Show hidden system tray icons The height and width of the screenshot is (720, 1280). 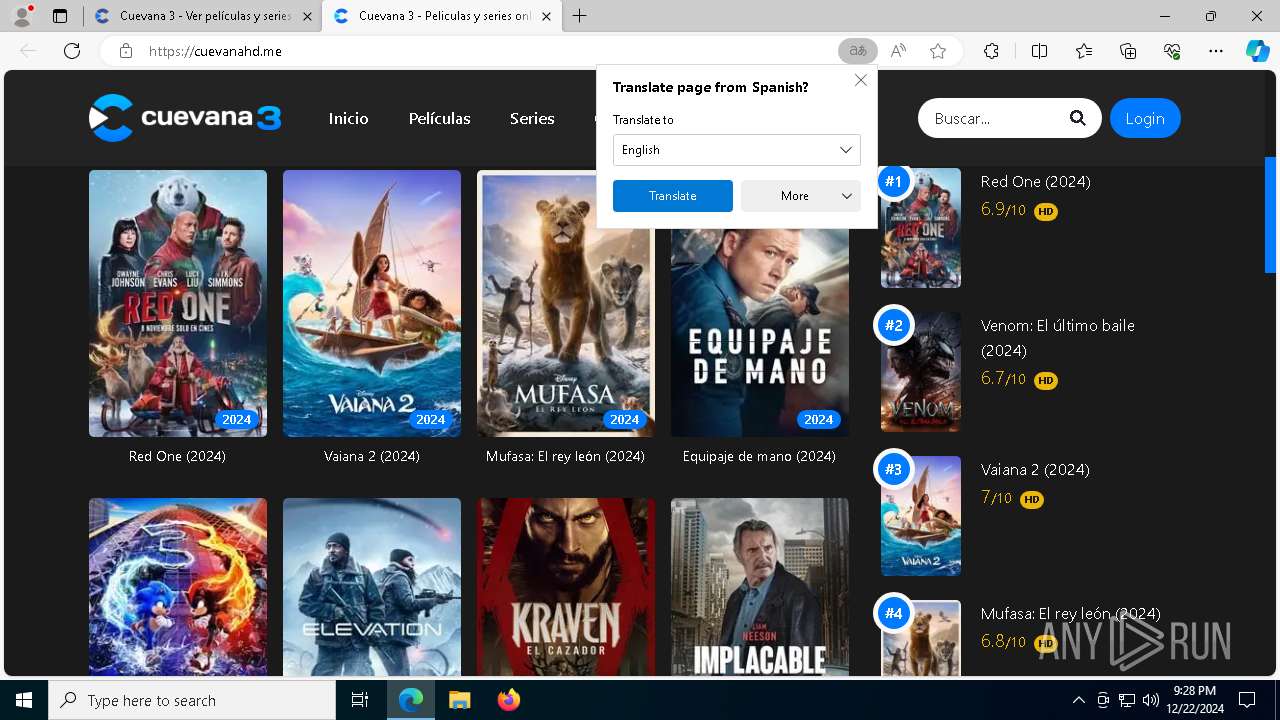pyautogui.click(x=1078, y=700)
